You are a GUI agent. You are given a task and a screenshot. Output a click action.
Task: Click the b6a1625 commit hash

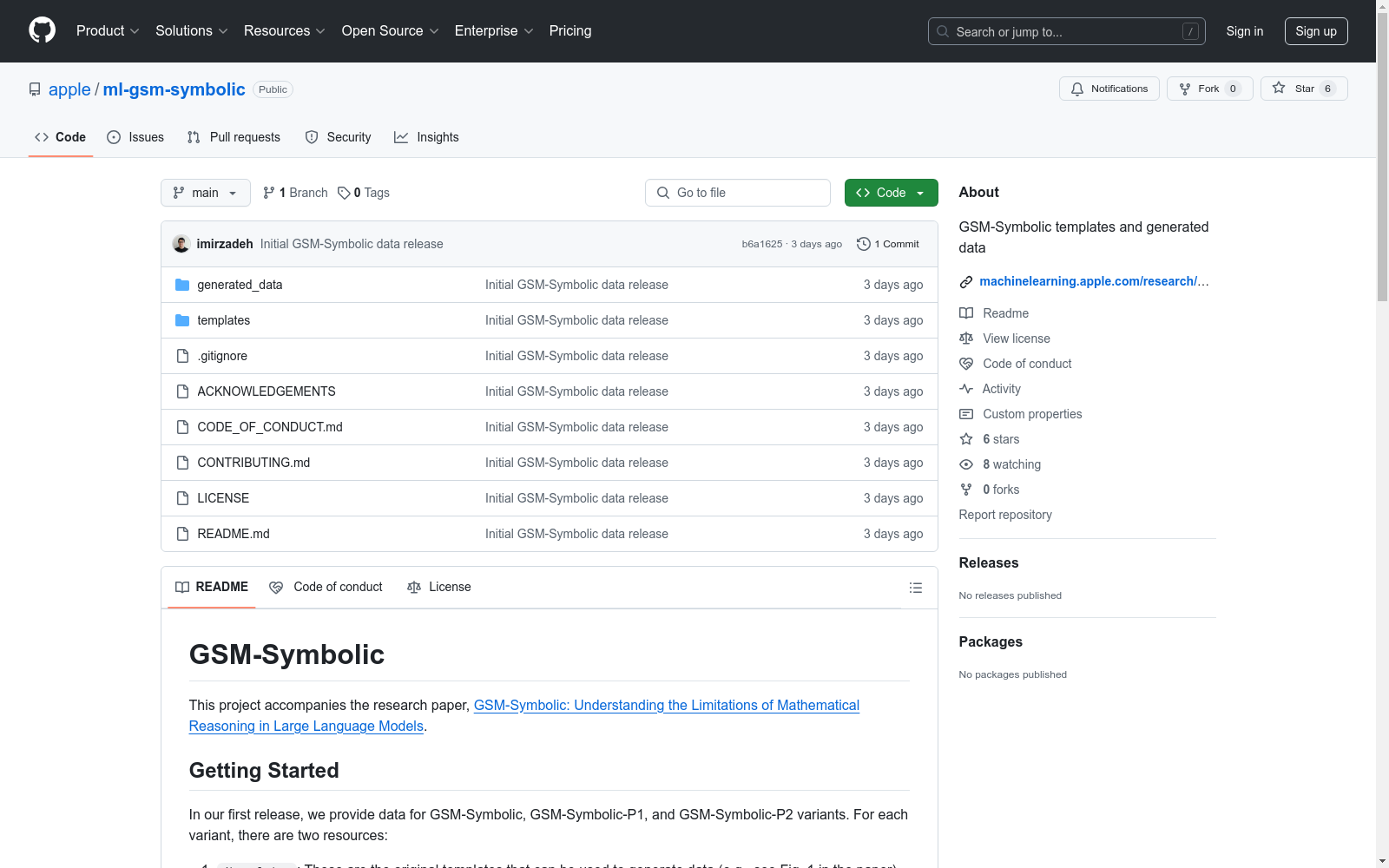tap(762, 244)
